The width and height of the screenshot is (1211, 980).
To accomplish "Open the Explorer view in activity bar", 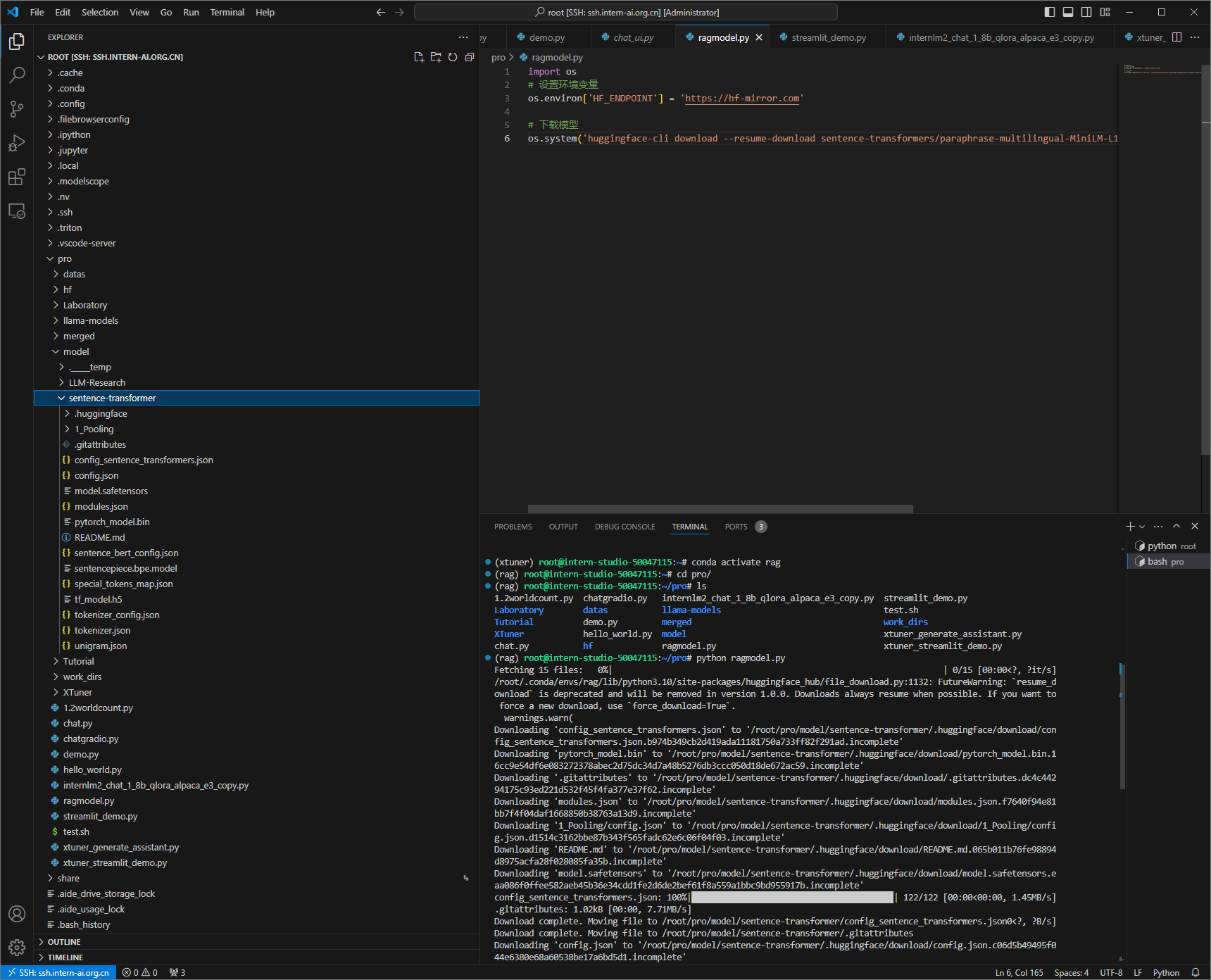I will 17,42.
